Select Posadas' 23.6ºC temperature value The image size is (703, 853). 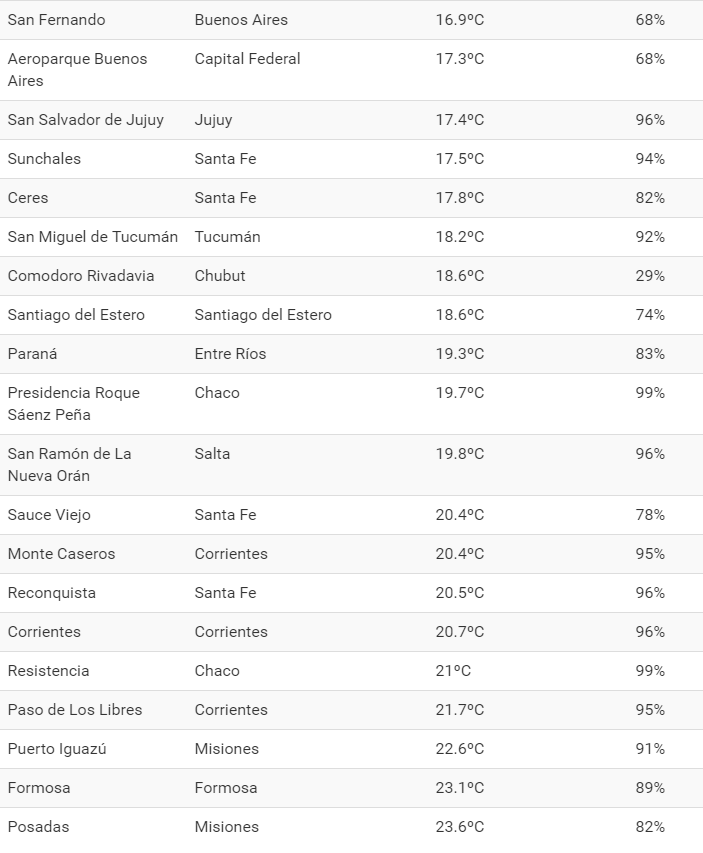point(459,827)
